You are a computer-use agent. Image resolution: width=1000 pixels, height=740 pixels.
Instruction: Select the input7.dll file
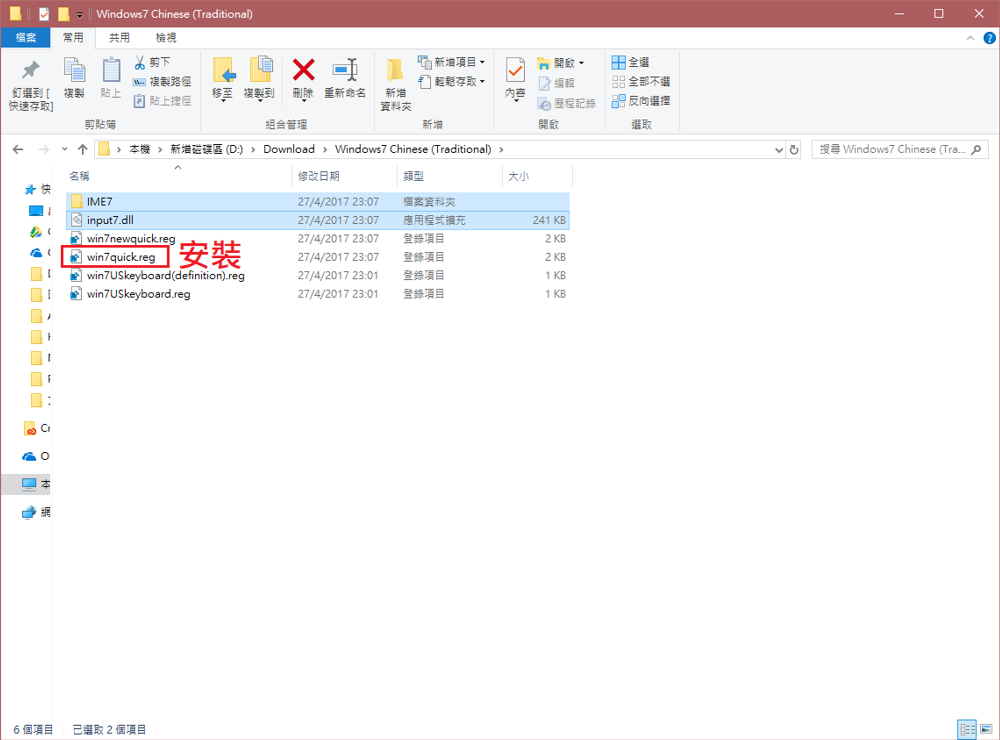[x=318, y=220]
